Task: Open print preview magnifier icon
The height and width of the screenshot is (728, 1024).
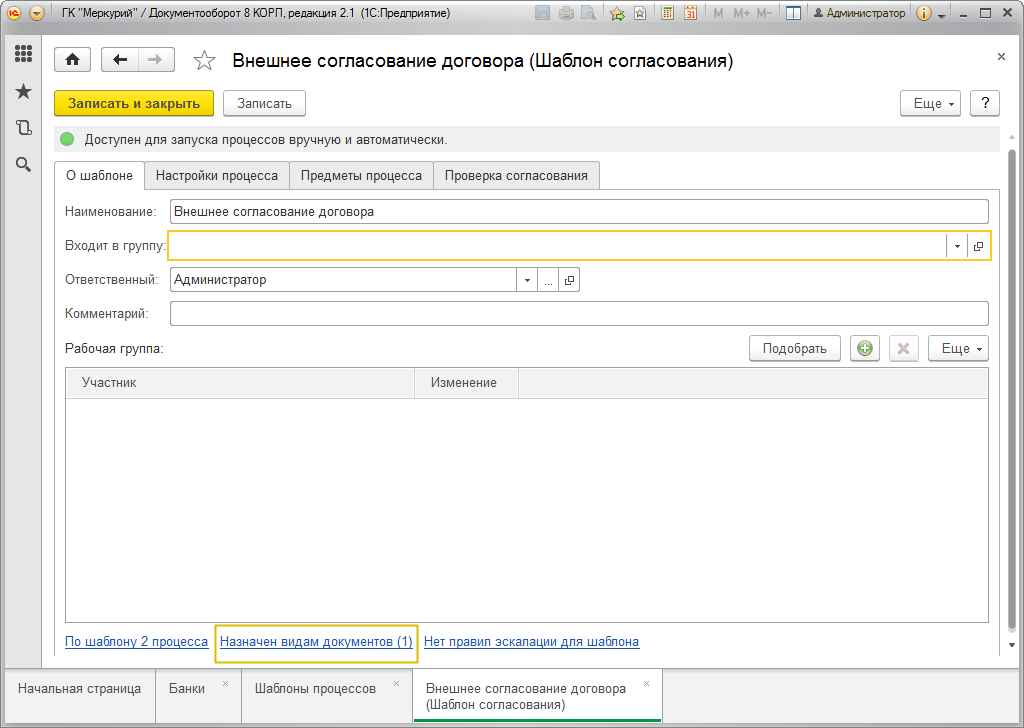Action: point(588,13)
